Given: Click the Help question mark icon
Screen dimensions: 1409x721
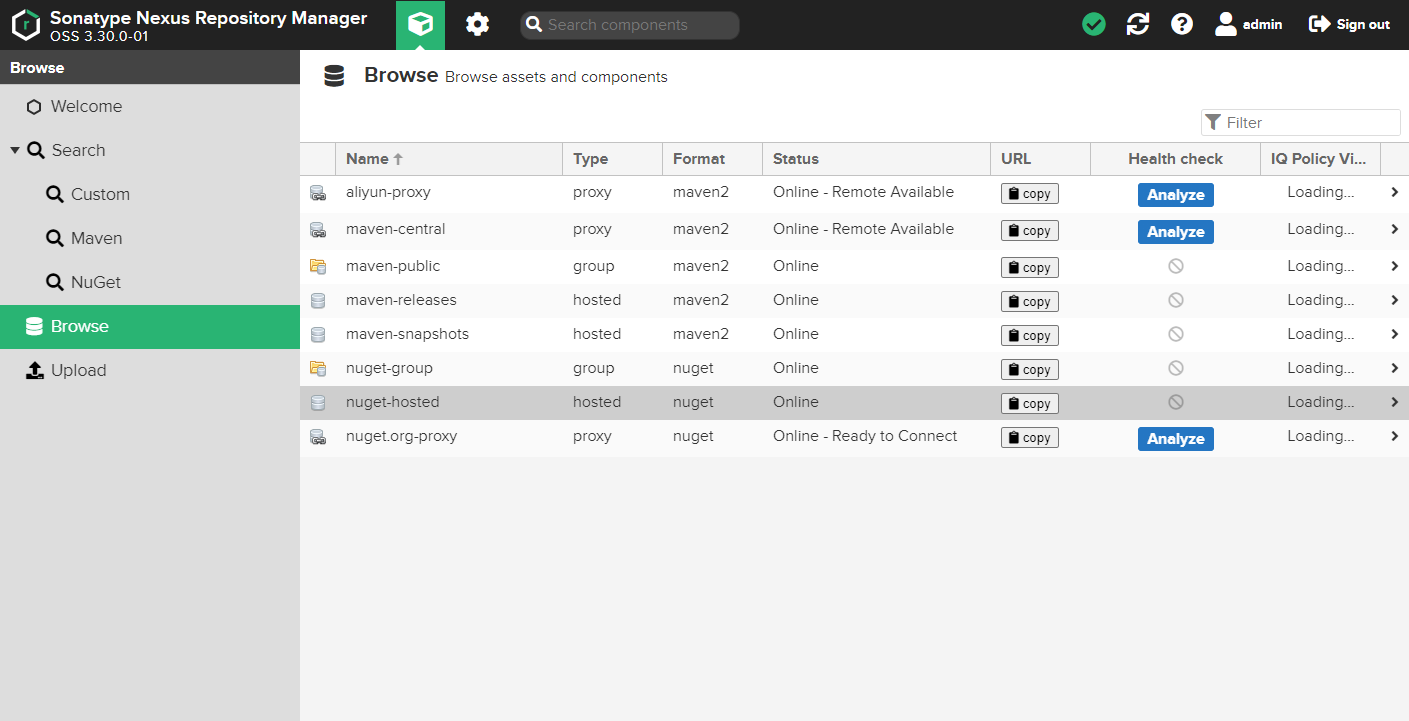Looking at the screenshot, I should pyautogui.click(x=1182, y=24).
